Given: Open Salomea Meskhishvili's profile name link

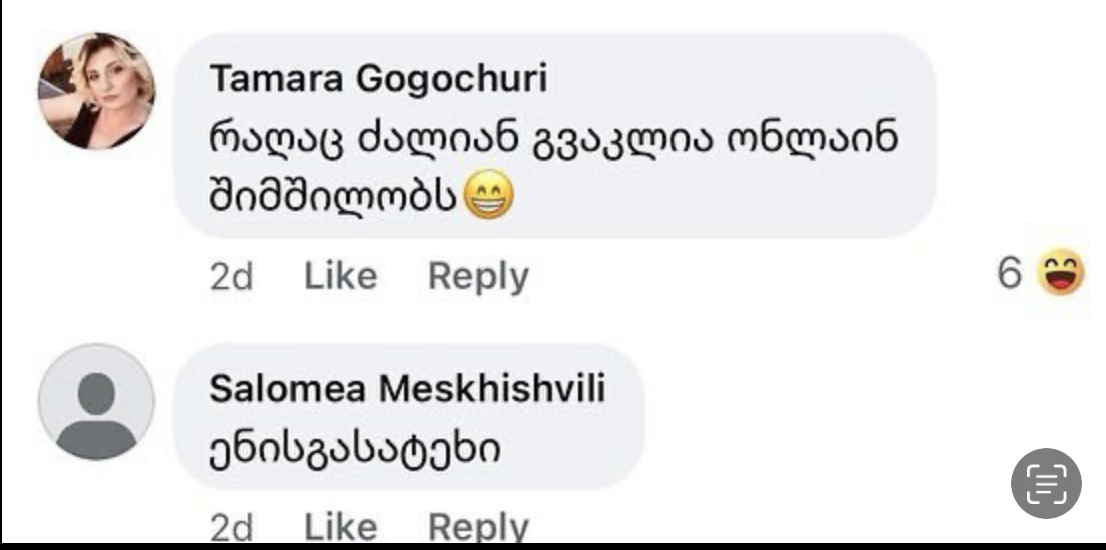Looking at the screenshot, I should (407, 390).
